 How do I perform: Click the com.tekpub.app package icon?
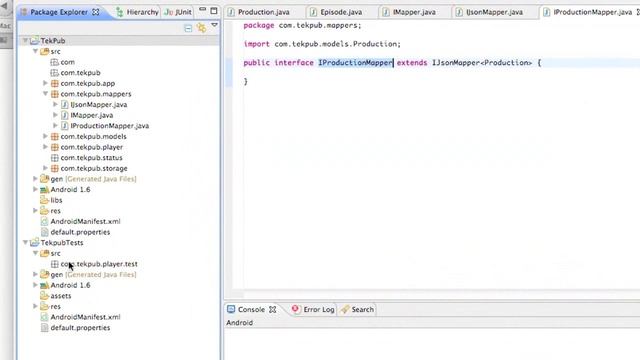54,83
